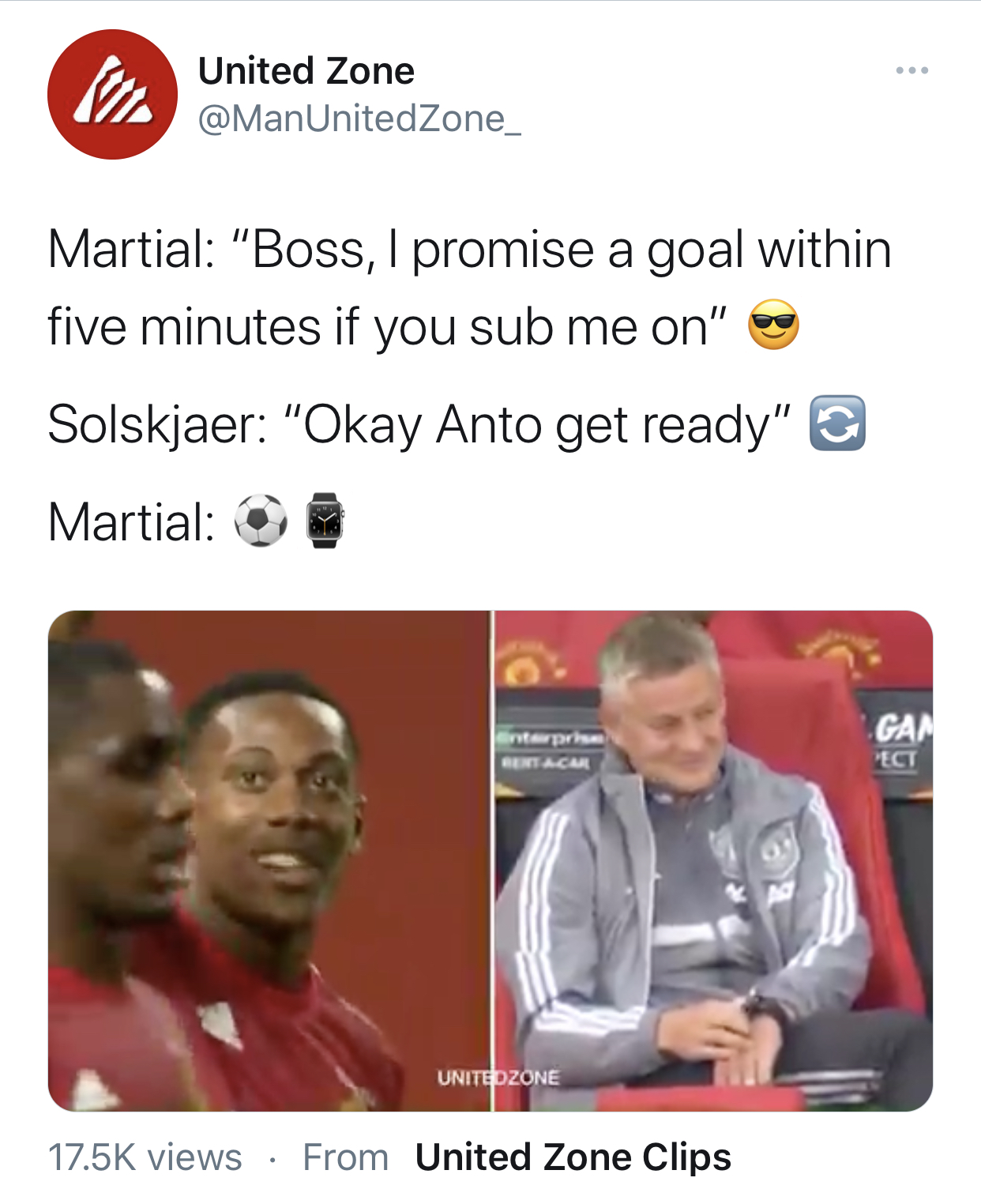Click the "From" label below the video
Viewport: 981px width, 1204px height.
point(346,1157)
